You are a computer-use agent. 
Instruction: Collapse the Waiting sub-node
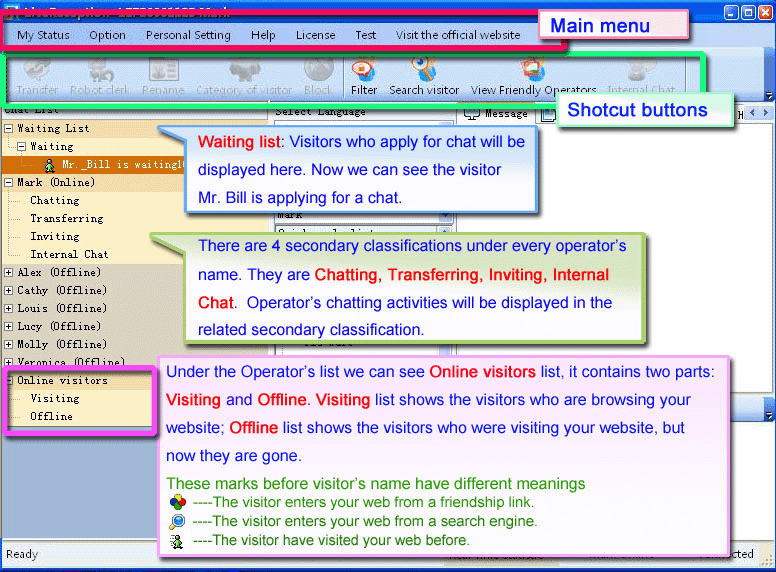(21, 146)
